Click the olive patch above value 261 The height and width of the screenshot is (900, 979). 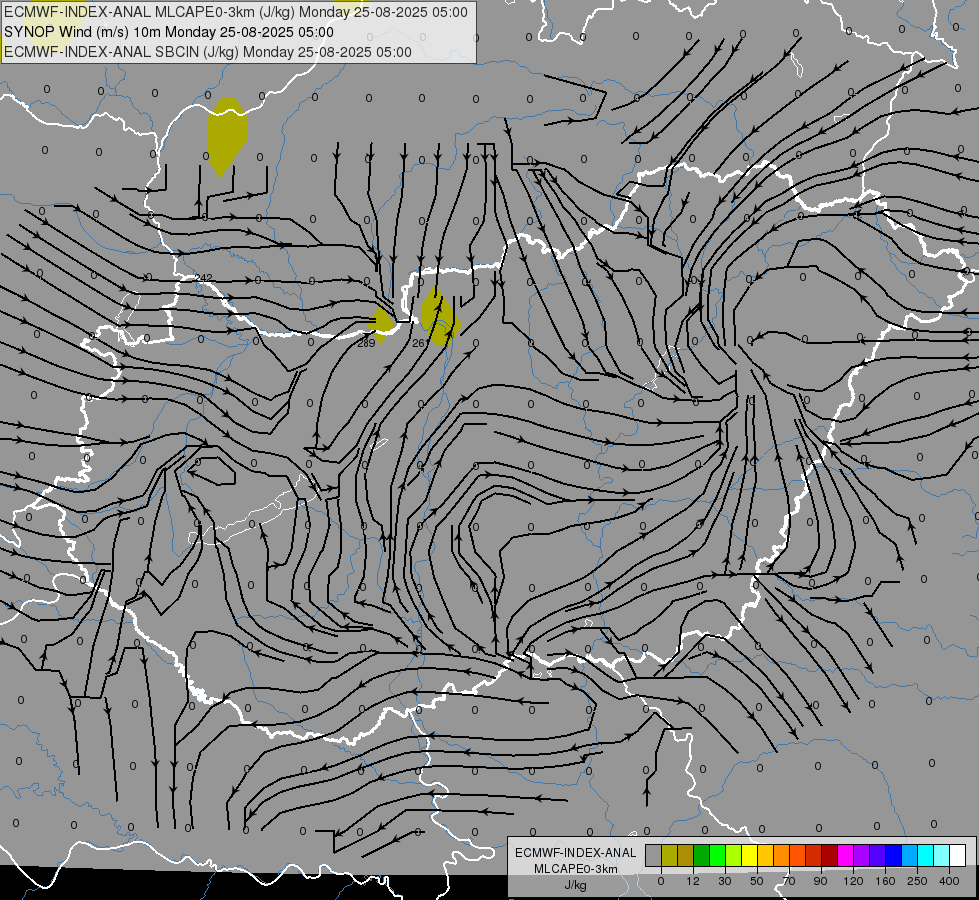[441, 316]
